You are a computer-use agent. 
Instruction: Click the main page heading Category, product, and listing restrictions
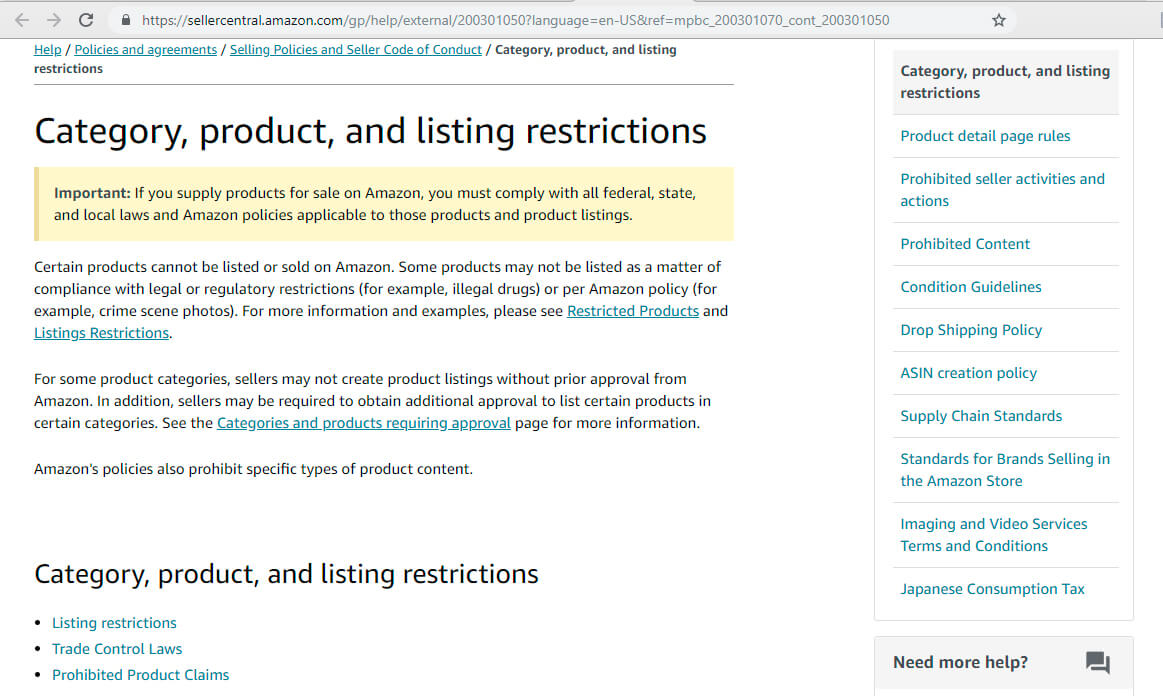click(x=370, y=131)
